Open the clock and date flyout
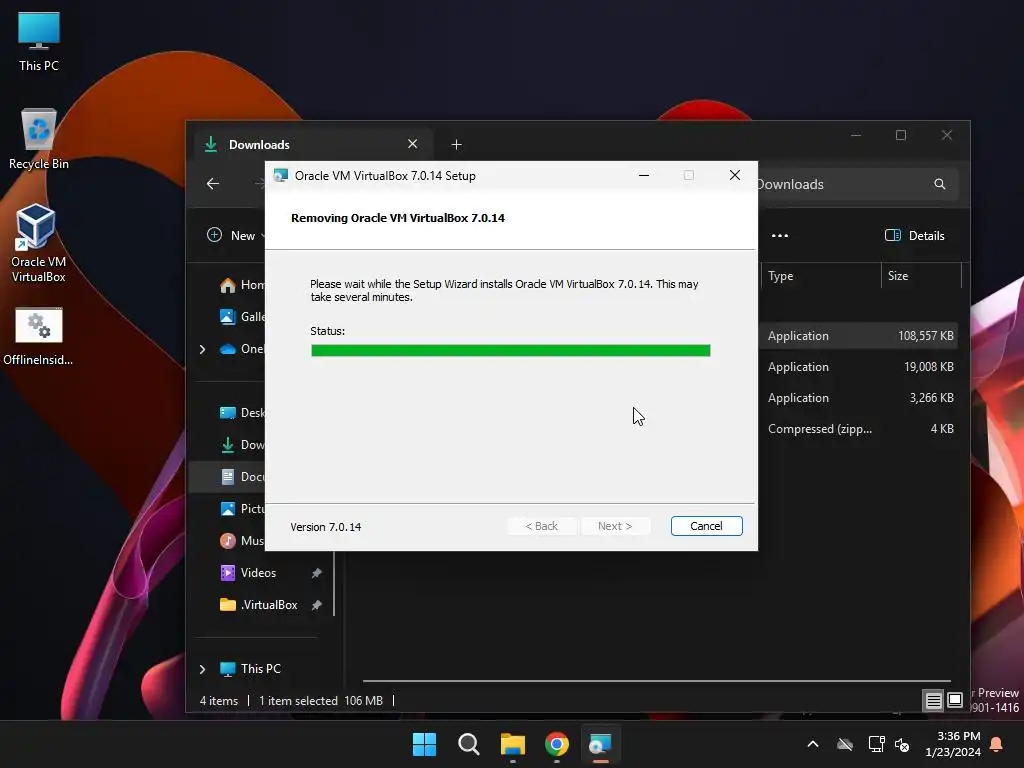1024x768 pixels. (x=953, y=744)
